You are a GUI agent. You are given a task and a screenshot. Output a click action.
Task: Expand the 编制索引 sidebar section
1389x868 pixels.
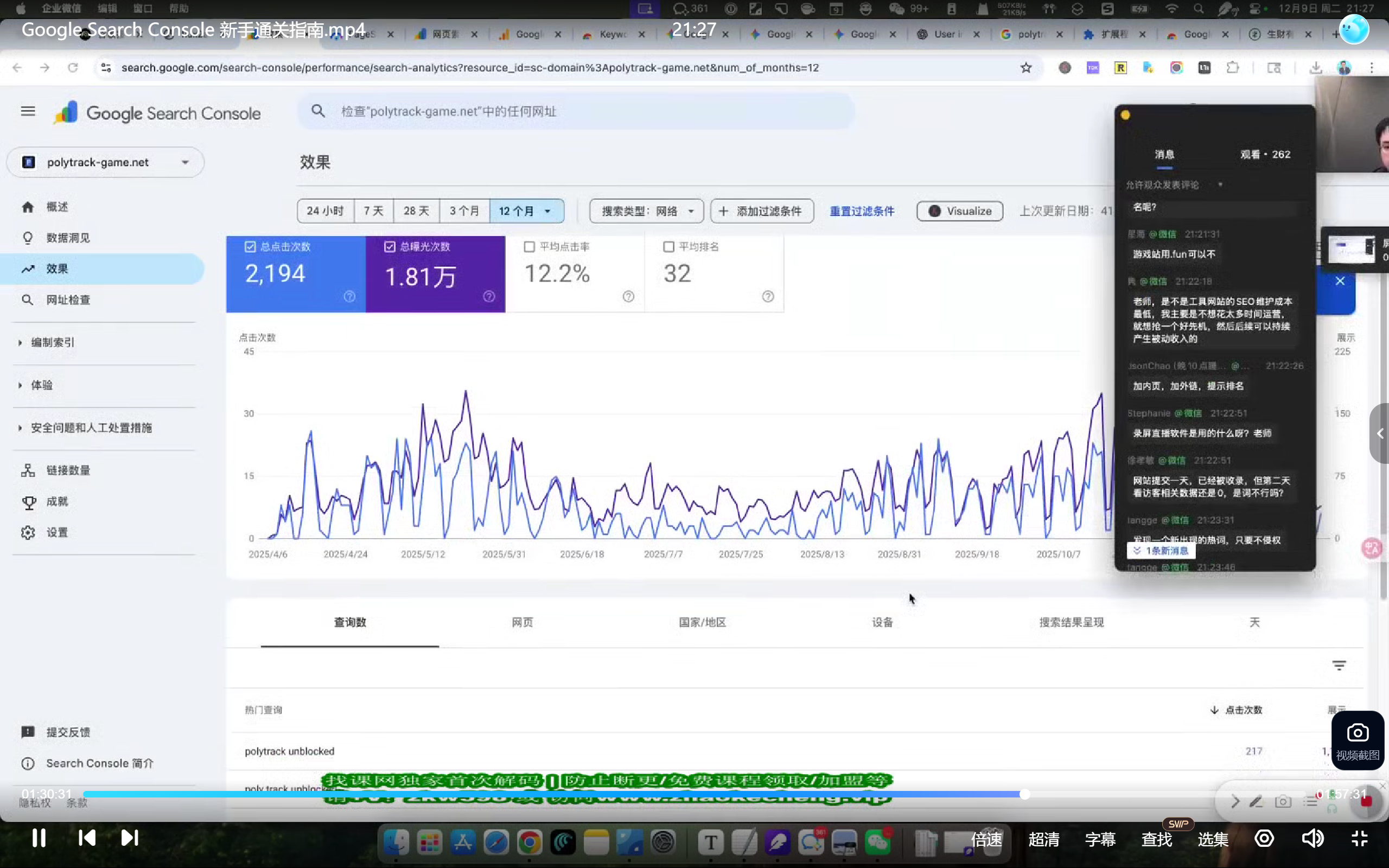pos(52,343)
